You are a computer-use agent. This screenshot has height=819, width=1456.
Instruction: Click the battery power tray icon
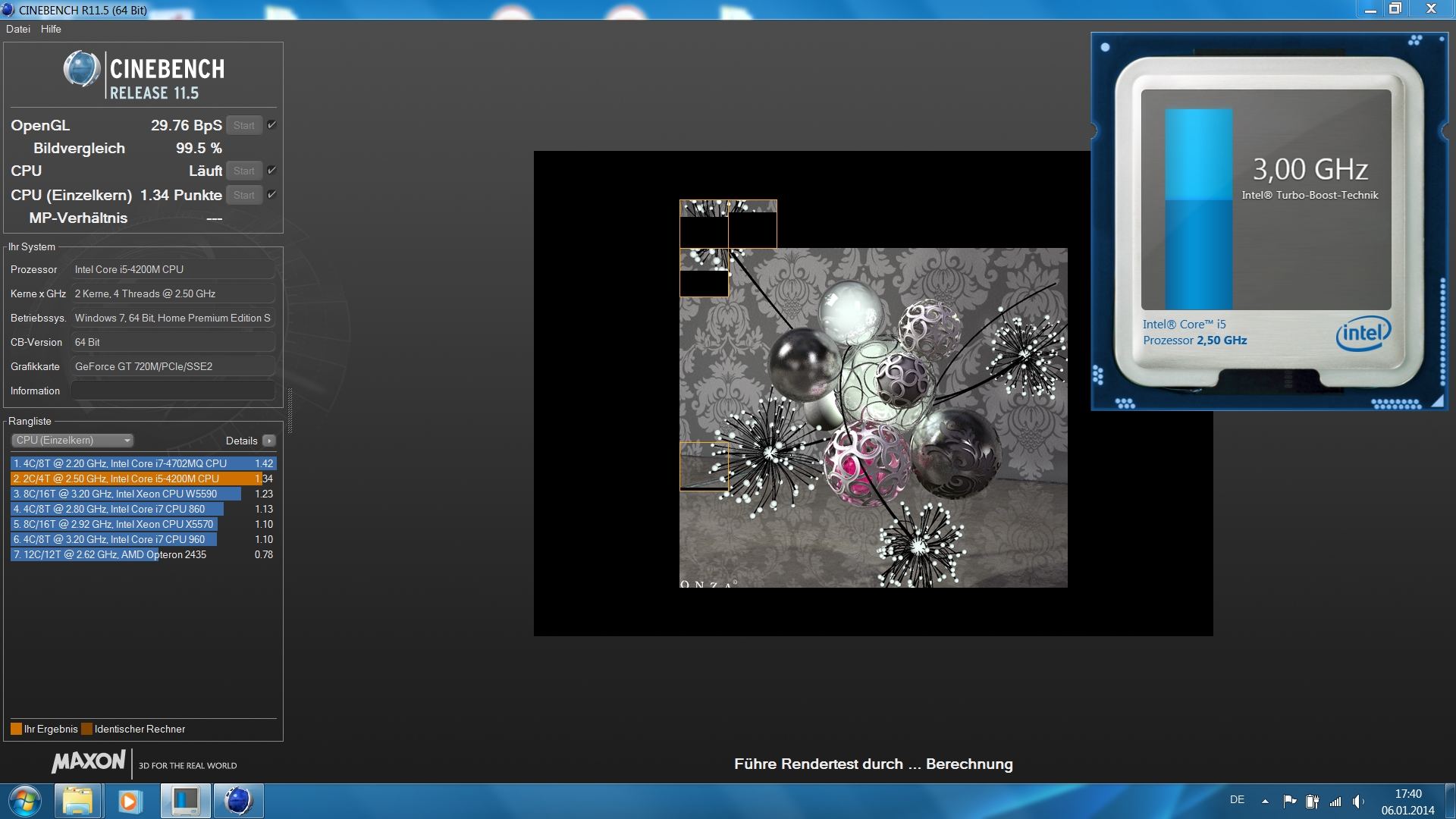pos(1312,801)
